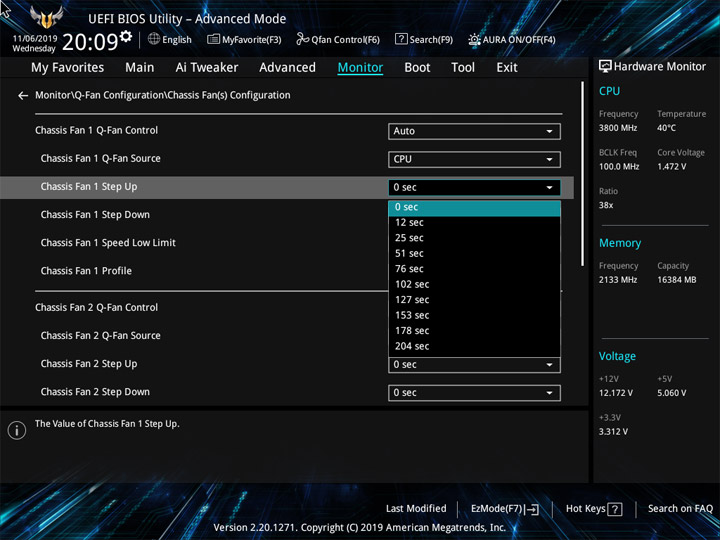Go to the Boot tab

[x=417, y=68]
